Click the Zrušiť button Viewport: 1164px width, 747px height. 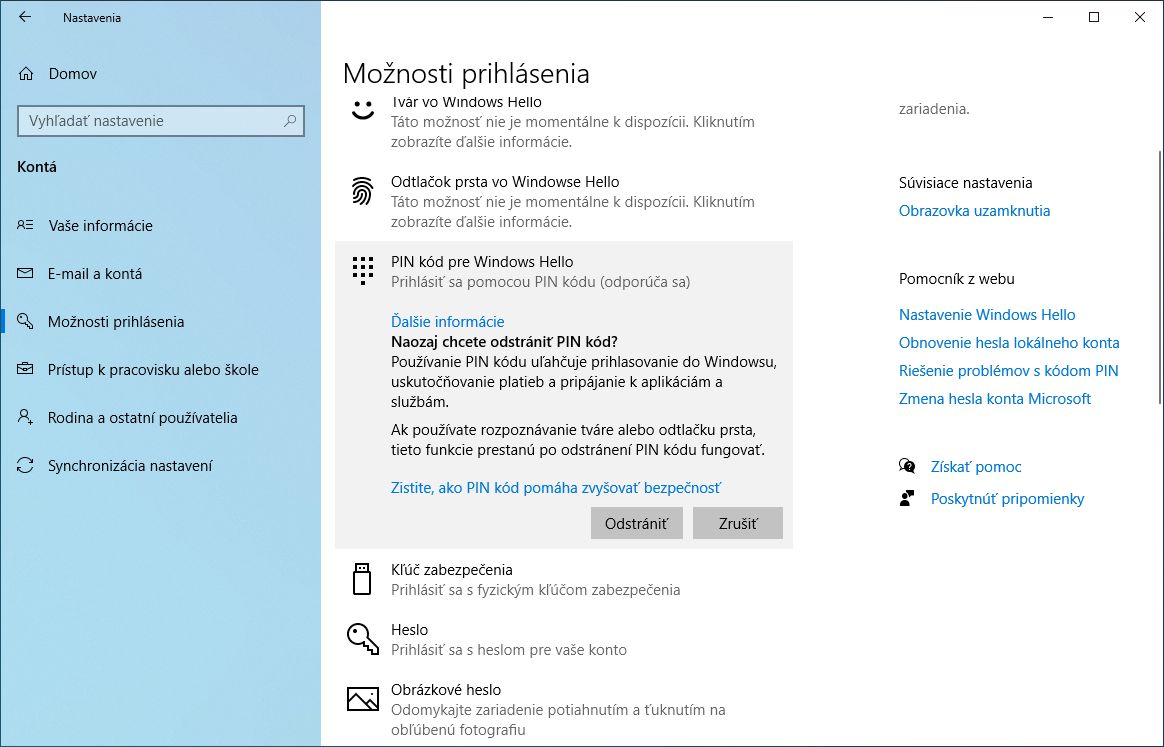click(x=738, y=523)
